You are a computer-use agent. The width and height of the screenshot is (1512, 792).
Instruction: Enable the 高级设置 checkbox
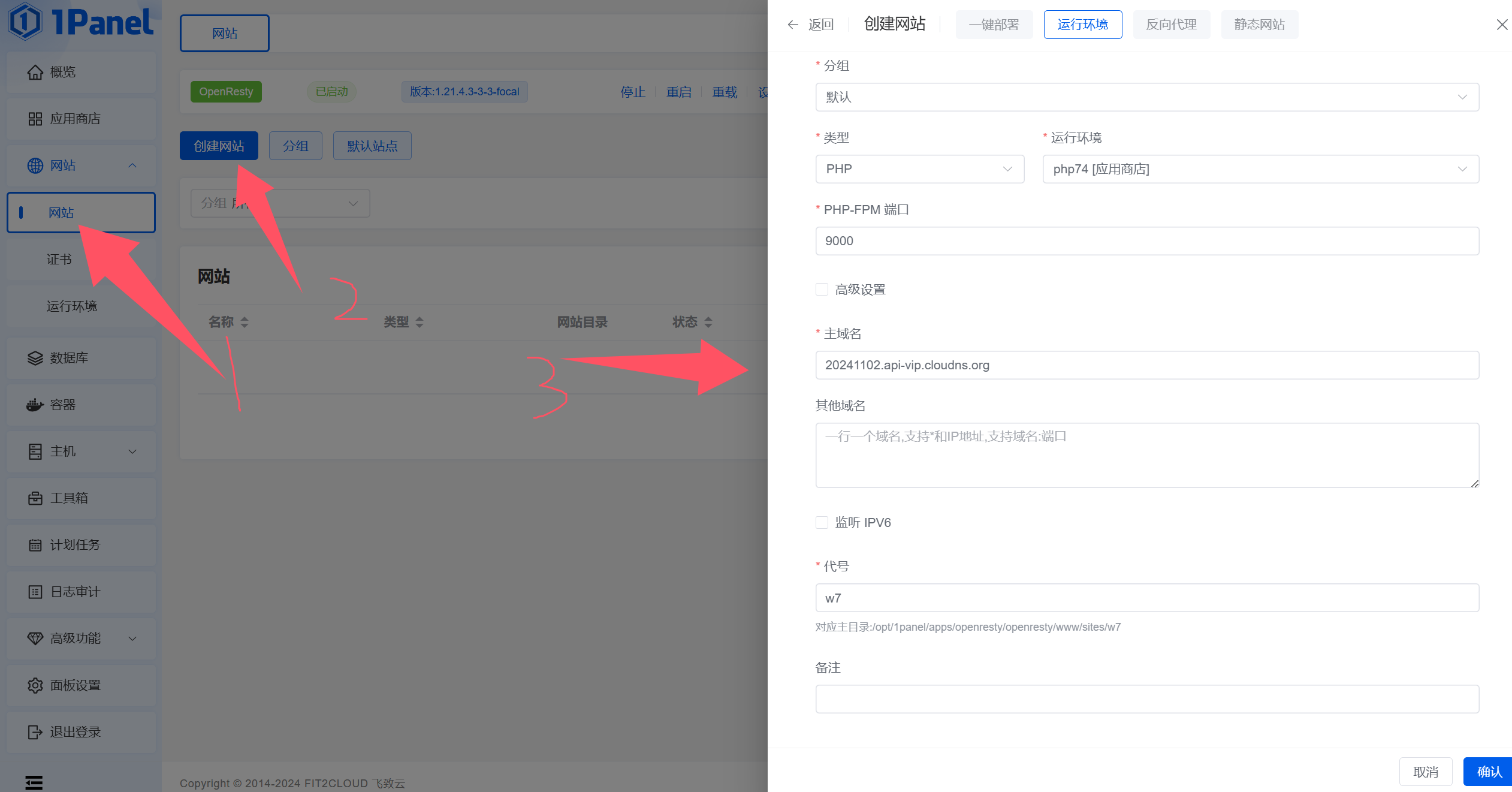(x=822, y=290)
